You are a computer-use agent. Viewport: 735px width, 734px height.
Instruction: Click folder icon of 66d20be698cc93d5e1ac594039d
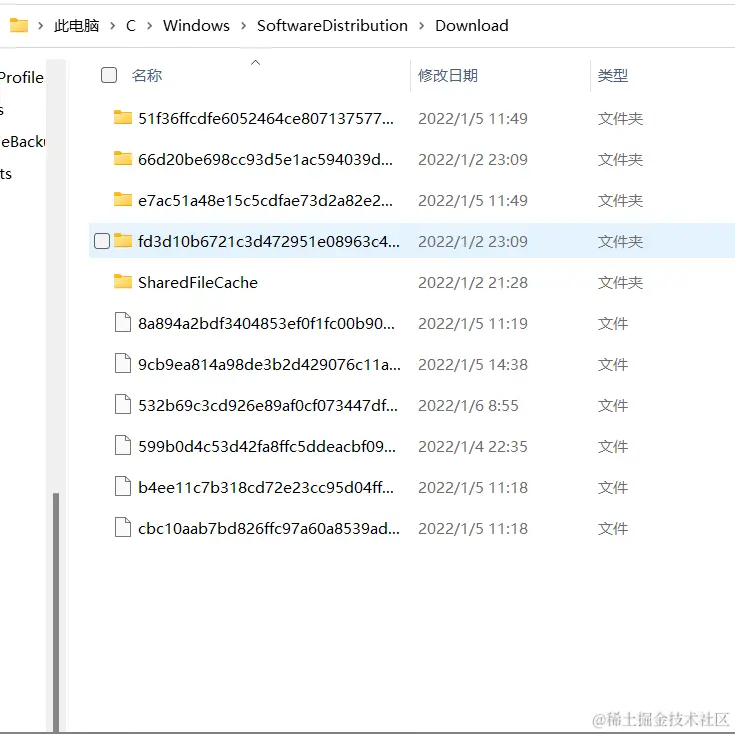(123, 158)
